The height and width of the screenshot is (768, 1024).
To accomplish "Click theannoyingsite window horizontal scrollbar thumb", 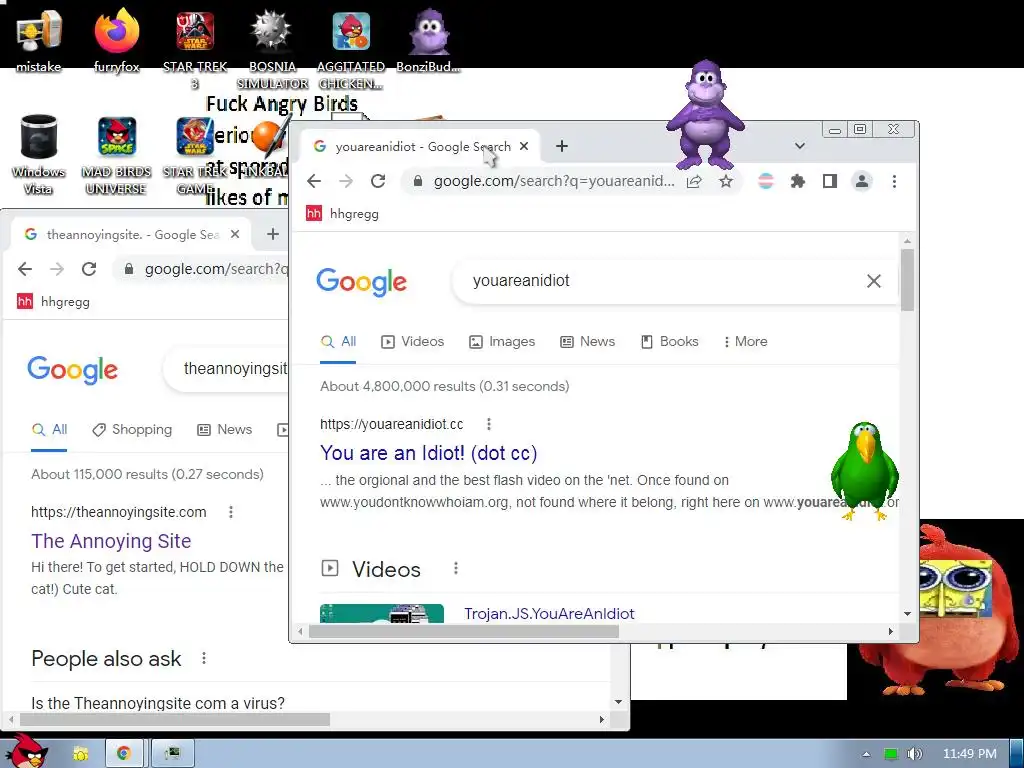I will (175, 720).
